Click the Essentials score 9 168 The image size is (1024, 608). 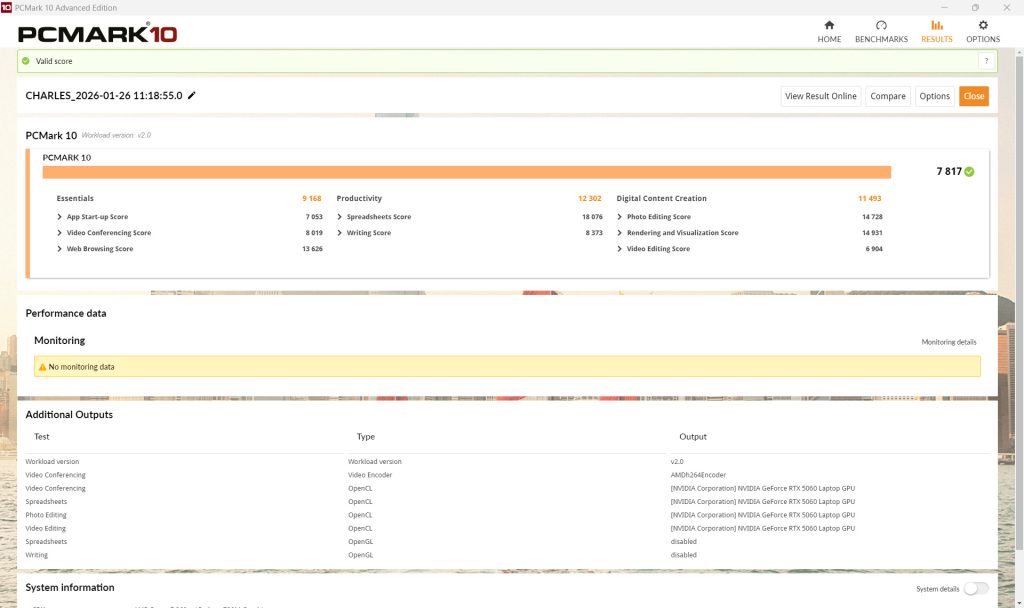[x=312, y=199]
